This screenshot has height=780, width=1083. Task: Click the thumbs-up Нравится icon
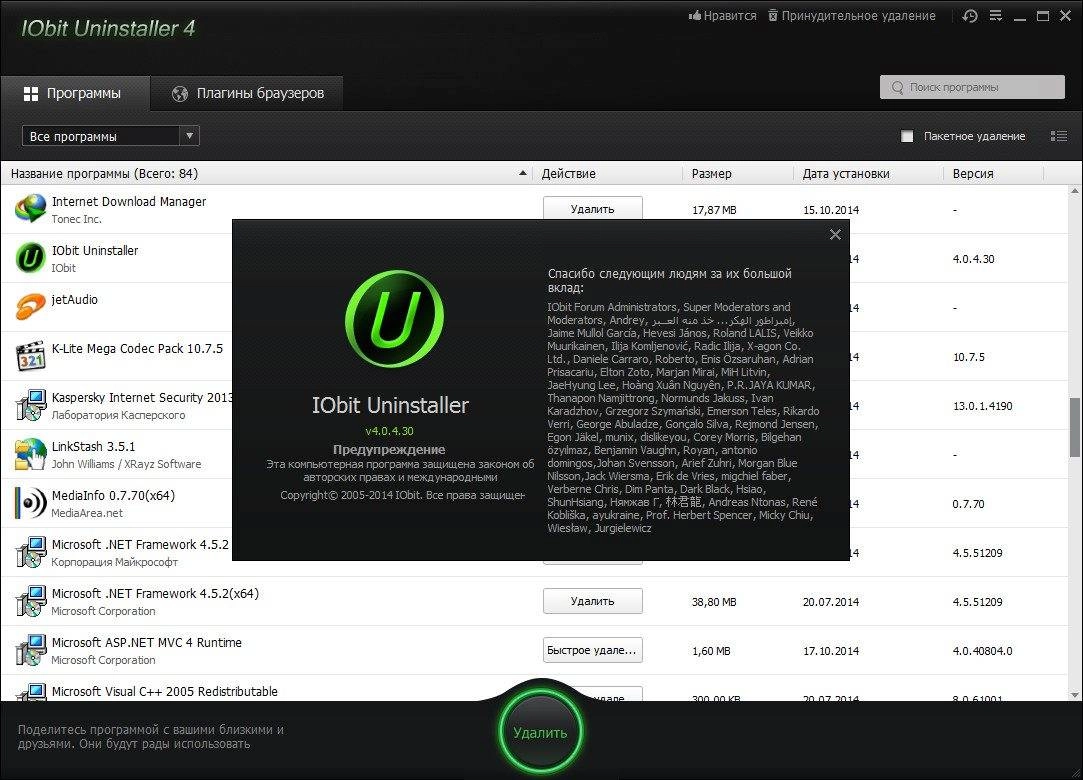pyautogui.click(x=695, y=15)
